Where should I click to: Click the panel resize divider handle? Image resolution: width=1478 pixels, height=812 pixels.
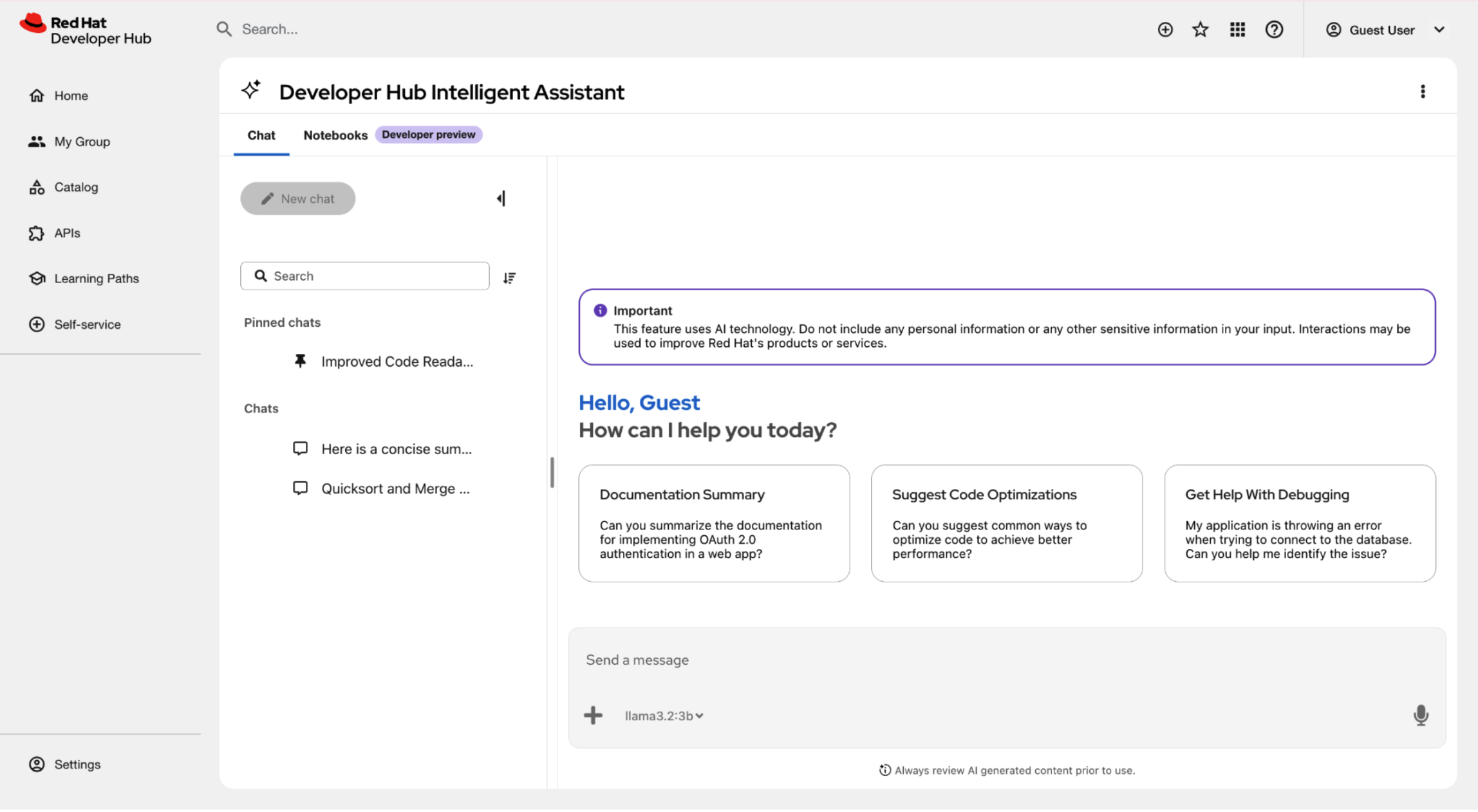pyautogui.click(x=552, y=472)
